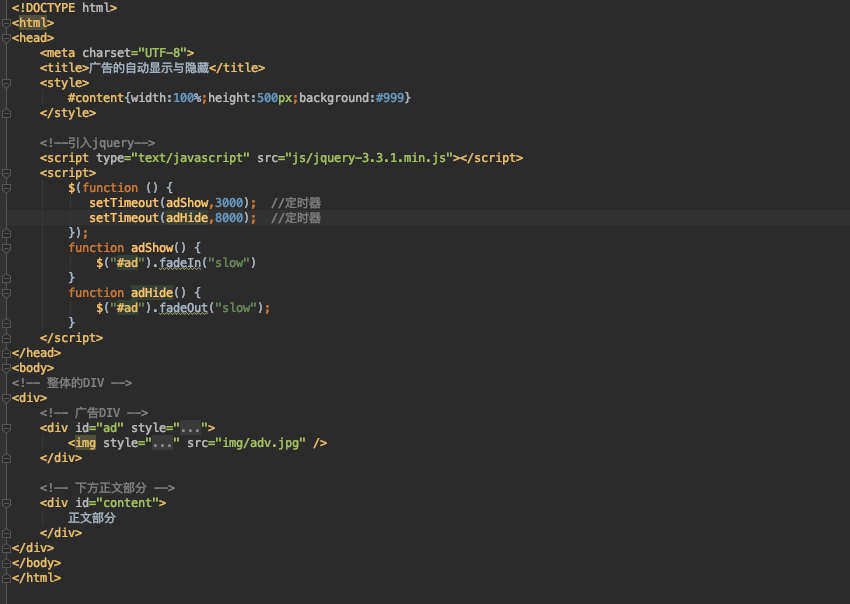Click the 下方正文部分 comment
The image size is (850, 604).
pyautogui.click(x=107, y=488)
